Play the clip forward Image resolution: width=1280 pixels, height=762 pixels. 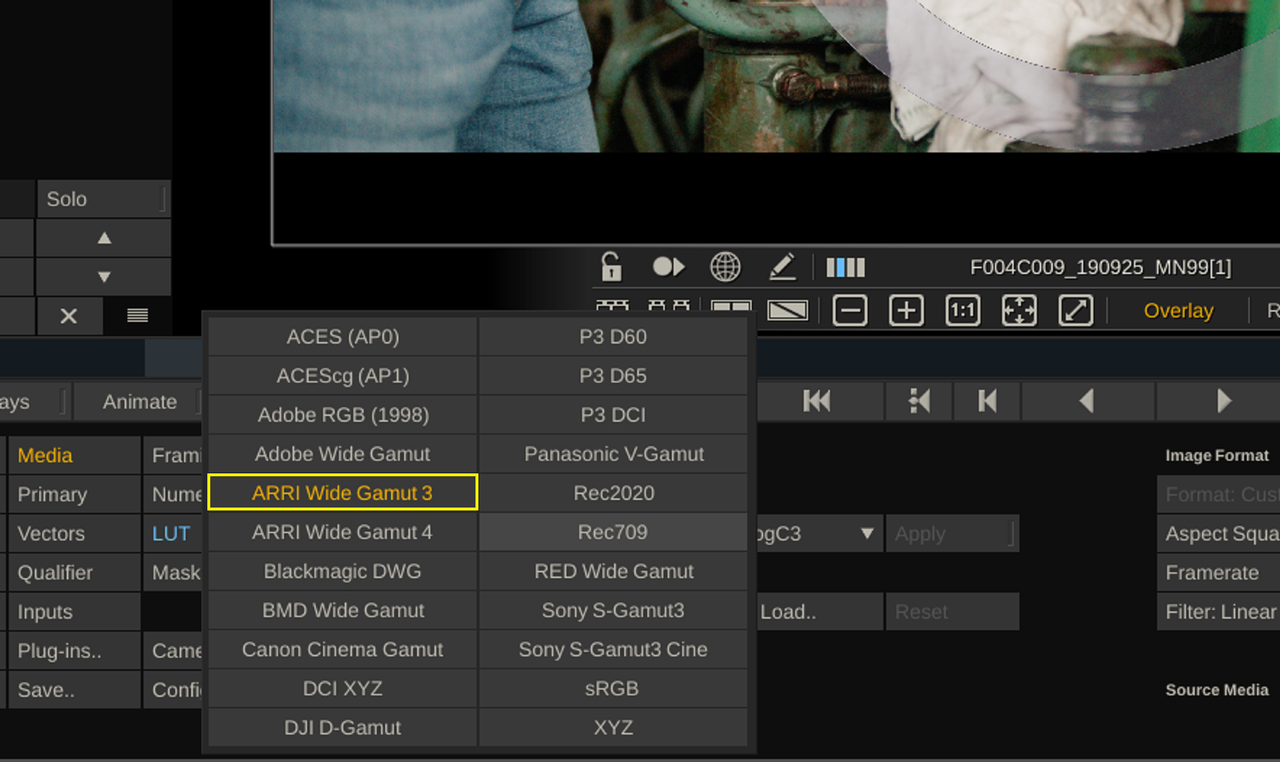[x=1223, y=401]
